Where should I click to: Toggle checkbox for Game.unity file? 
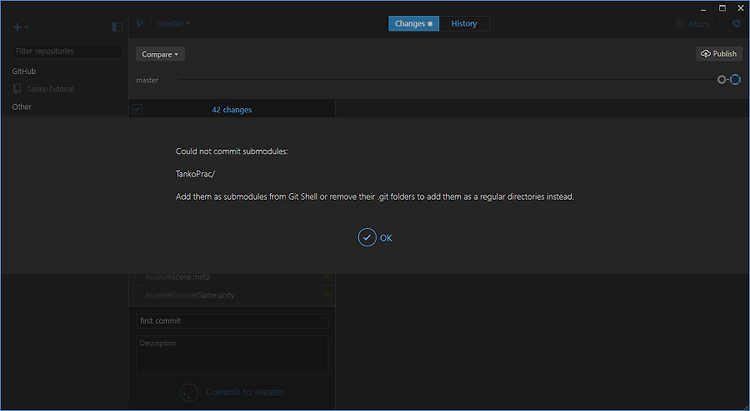(x=137, y=295)
